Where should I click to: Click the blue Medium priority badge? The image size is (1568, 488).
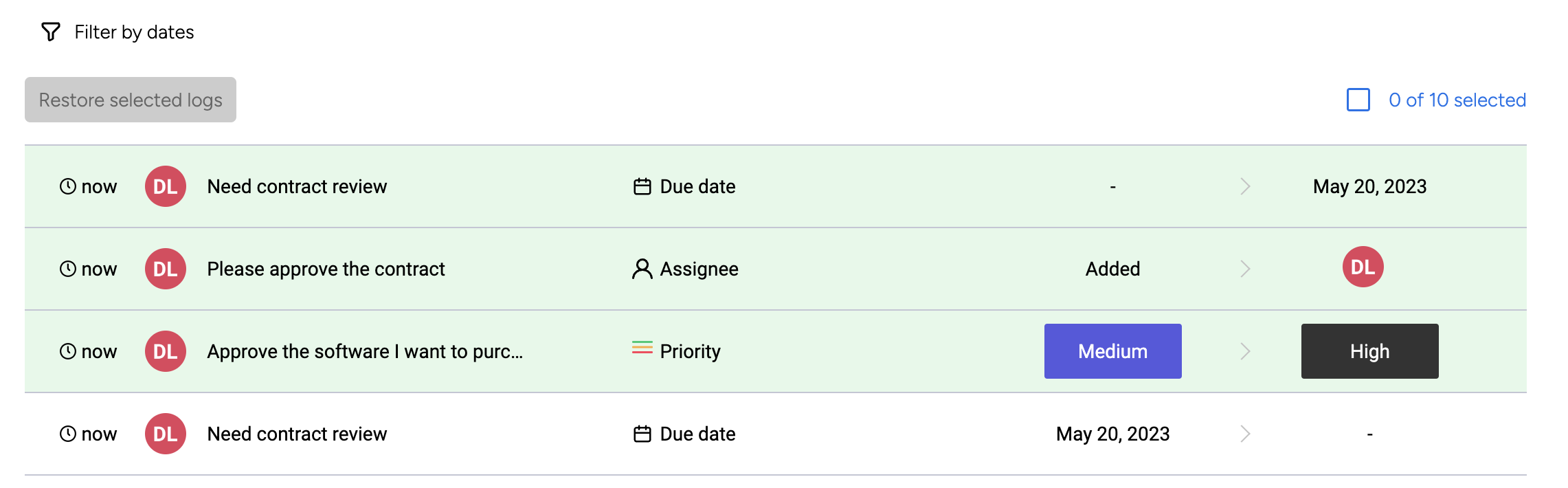1112,351
